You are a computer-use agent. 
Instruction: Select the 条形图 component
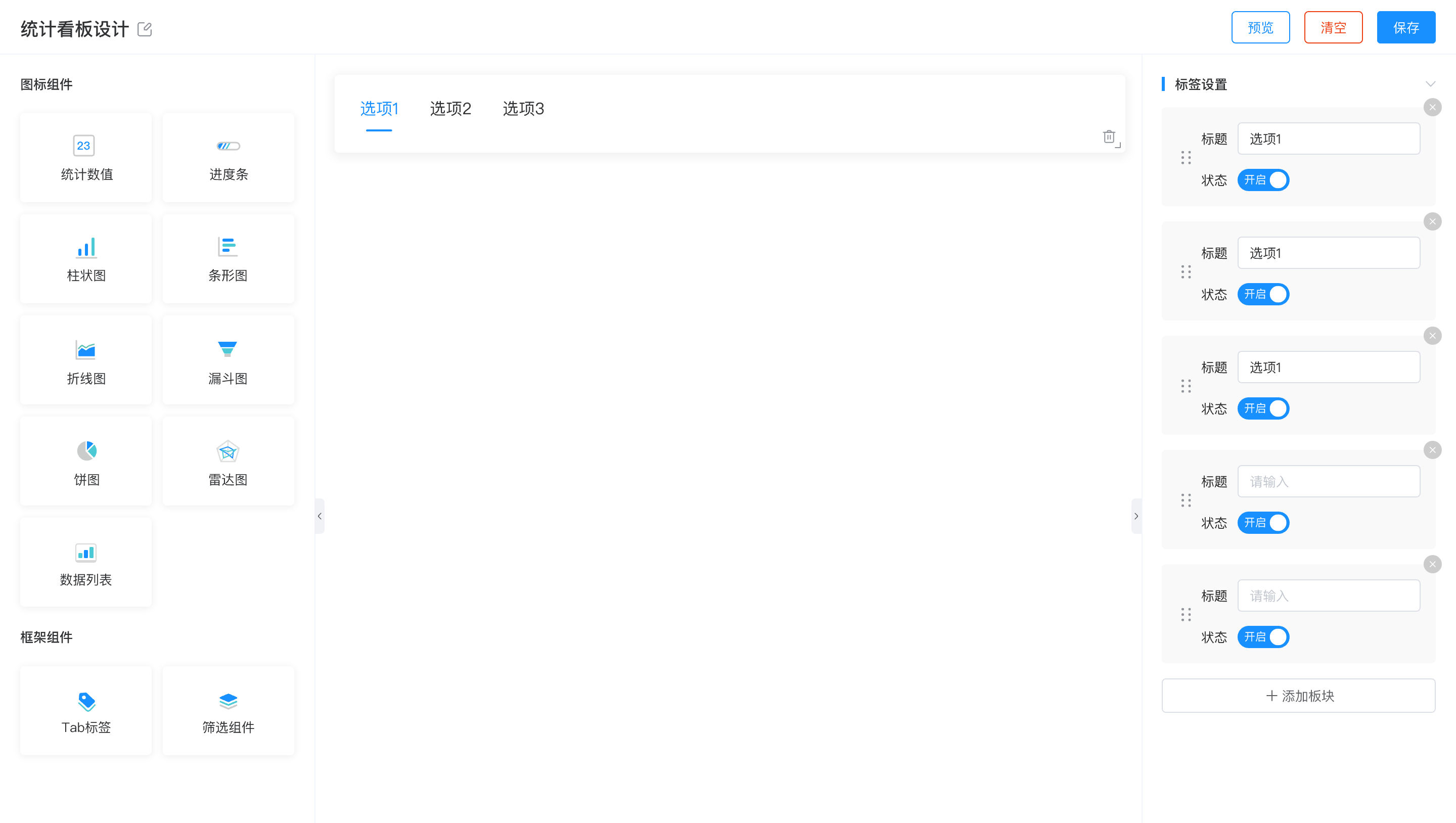pos(228,258)
